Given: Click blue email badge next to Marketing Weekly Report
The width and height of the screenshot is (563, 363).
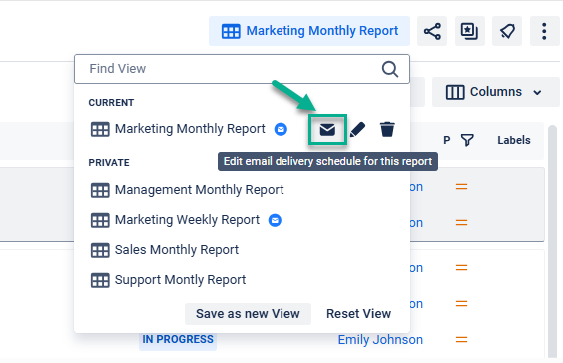Looking at the screenshot, I should point(275,220).
